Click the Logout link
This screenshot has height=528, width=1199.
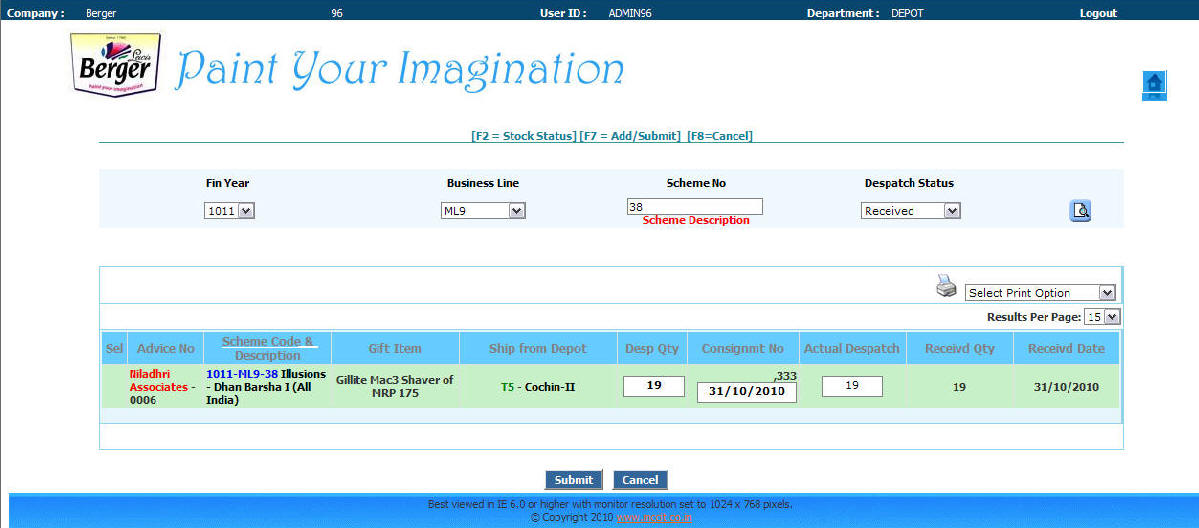coord(1098,13)
